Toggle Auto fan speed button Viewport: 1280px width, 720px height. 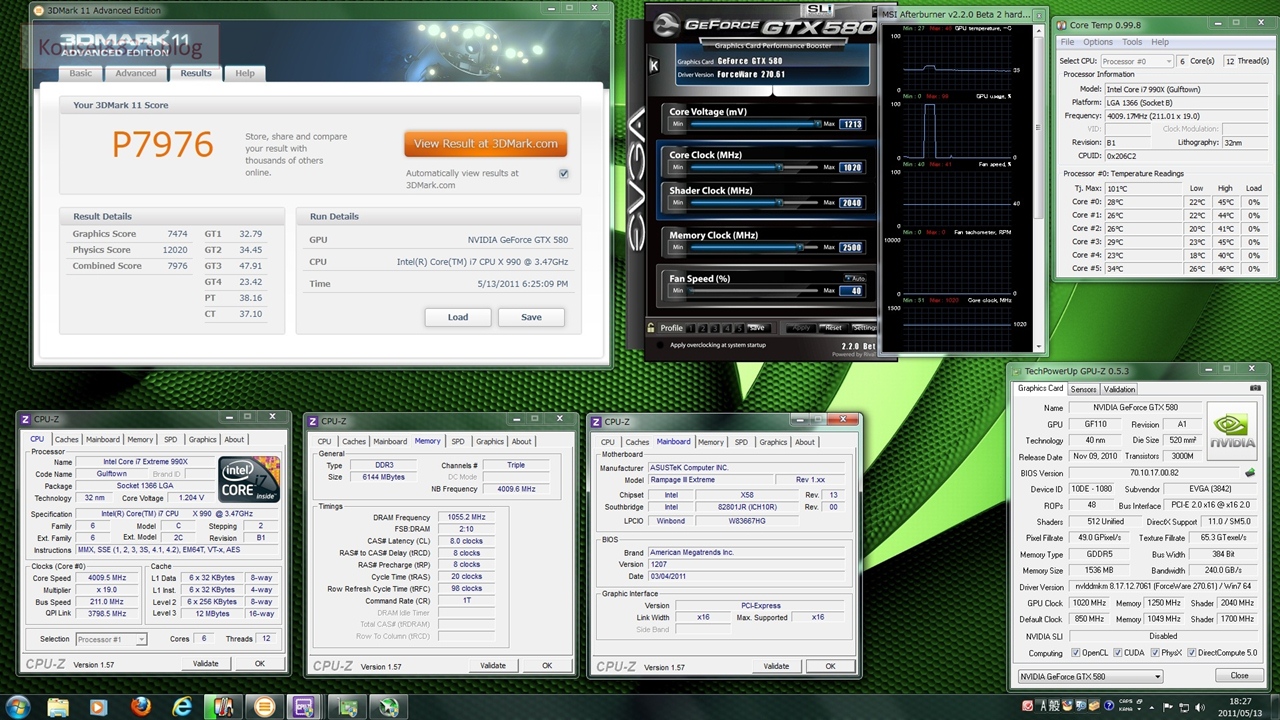tap(853, 278)
